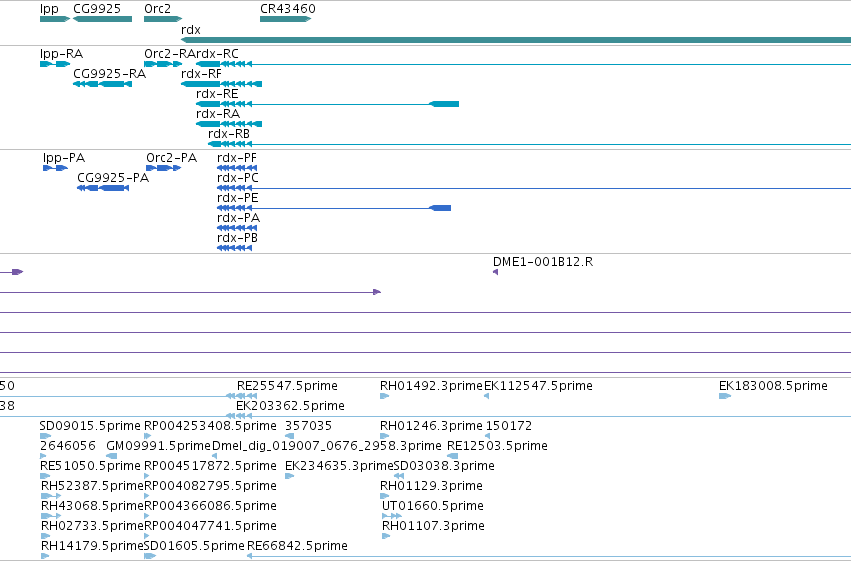Click the RH43068.5prime EST label
This screenshot has width=851, height=561.
click(92, 506)
